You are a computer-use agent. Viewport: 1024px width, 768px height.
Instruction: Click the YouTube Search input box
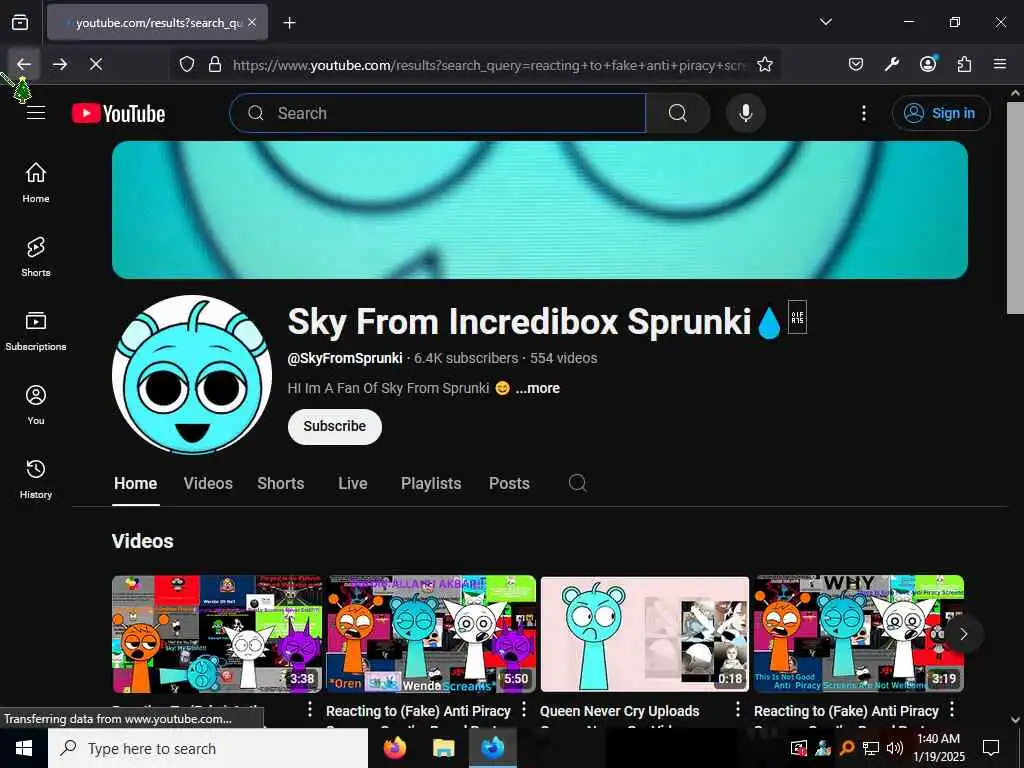click(438, 113)
